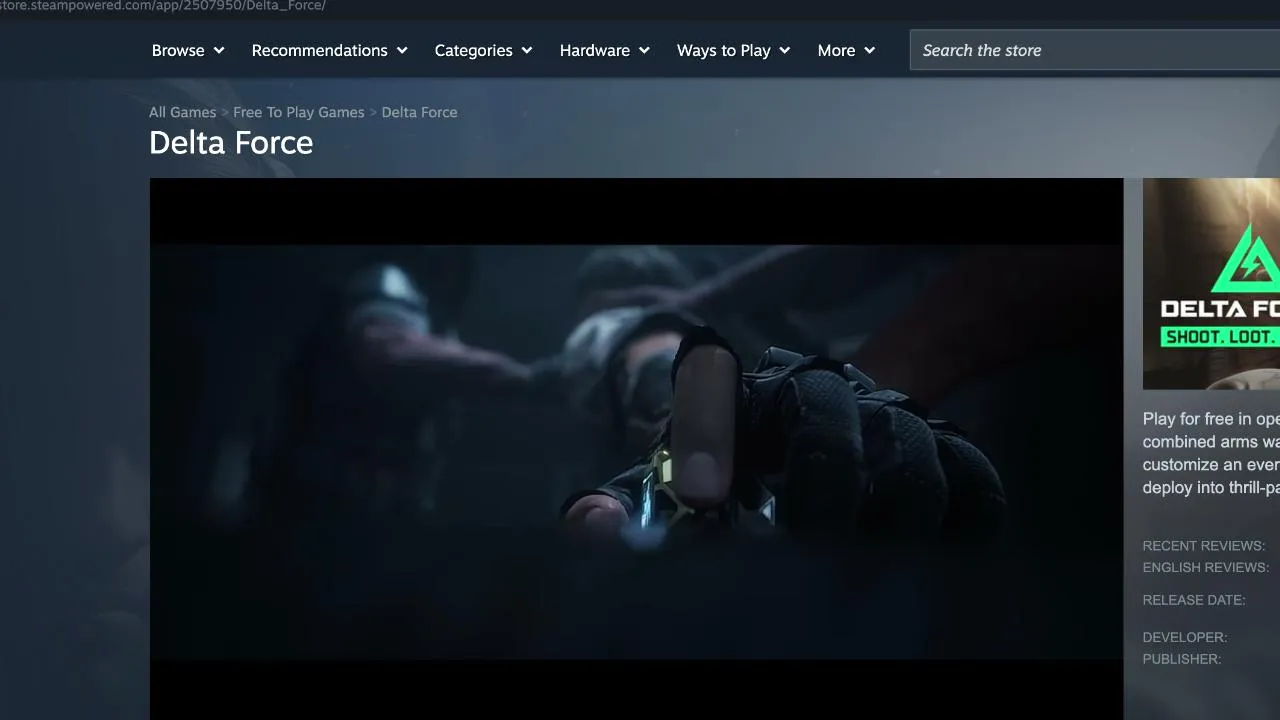Viewport: 1280px width, 720px height.
Task: Open Free To Play Games breadcrumb
Action: [299, 112]
